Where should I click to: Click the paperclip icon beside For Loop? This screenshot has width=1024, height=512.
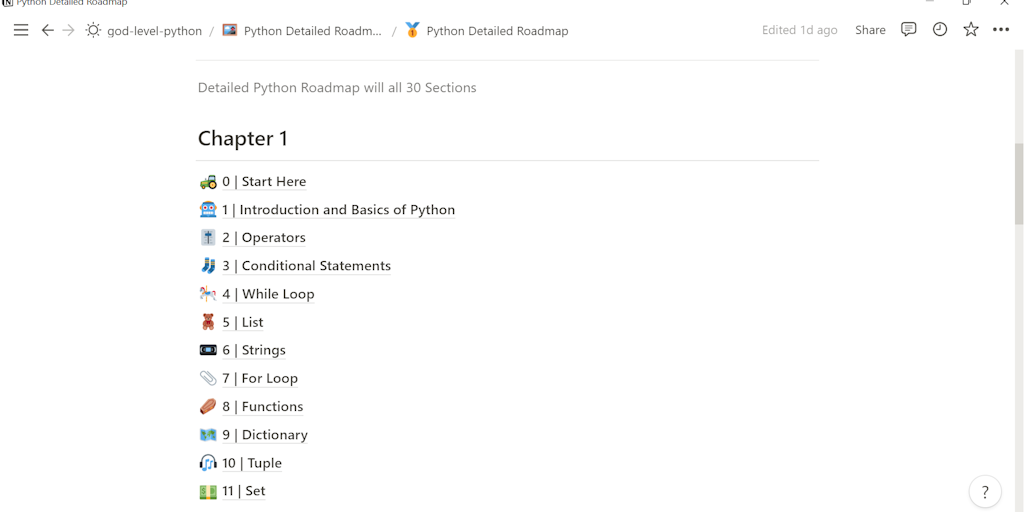(208, 378)
